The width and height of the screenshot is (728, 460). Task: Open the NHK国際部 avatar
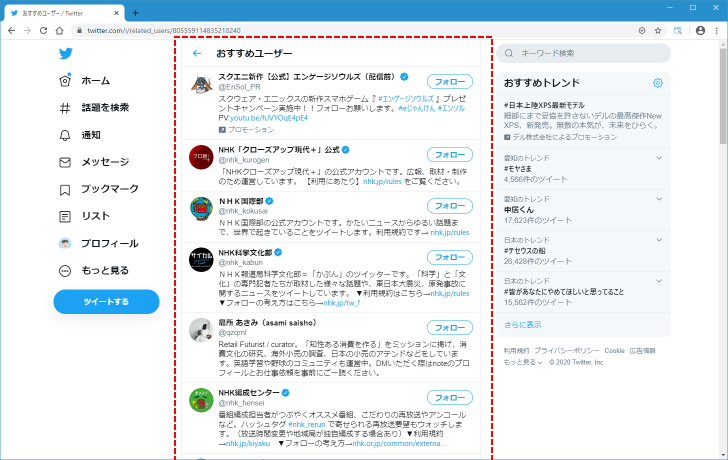pos(201,208)
